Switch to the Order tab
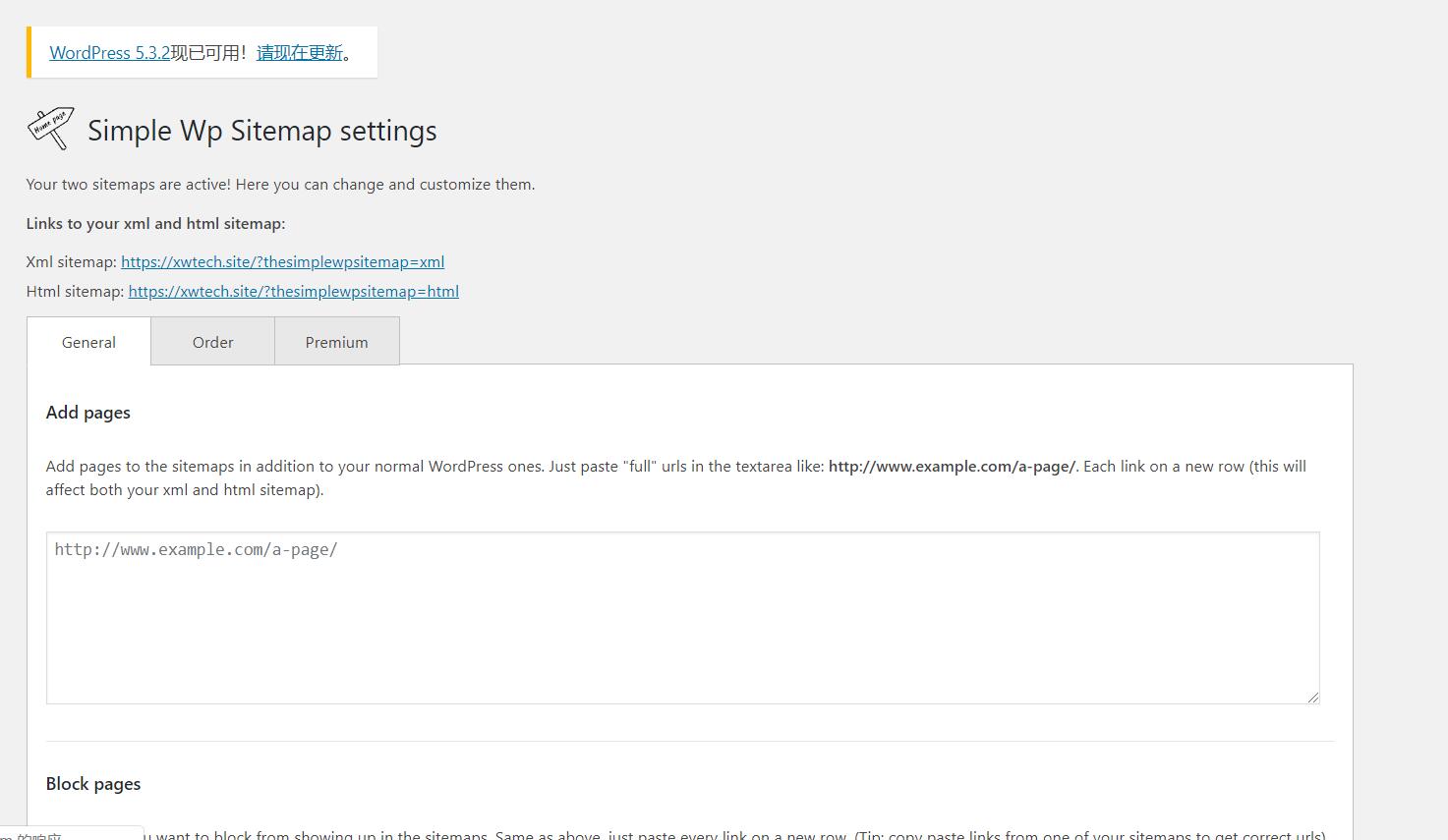 coord(213,342)
